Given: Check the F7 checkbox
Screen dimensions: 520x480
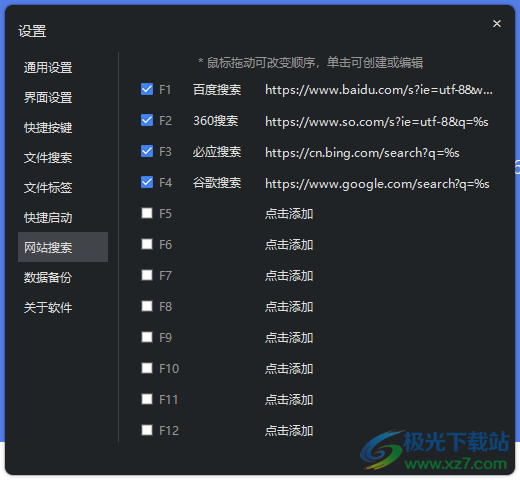Looking at the screenshot, I should click(x=147, y=275).
